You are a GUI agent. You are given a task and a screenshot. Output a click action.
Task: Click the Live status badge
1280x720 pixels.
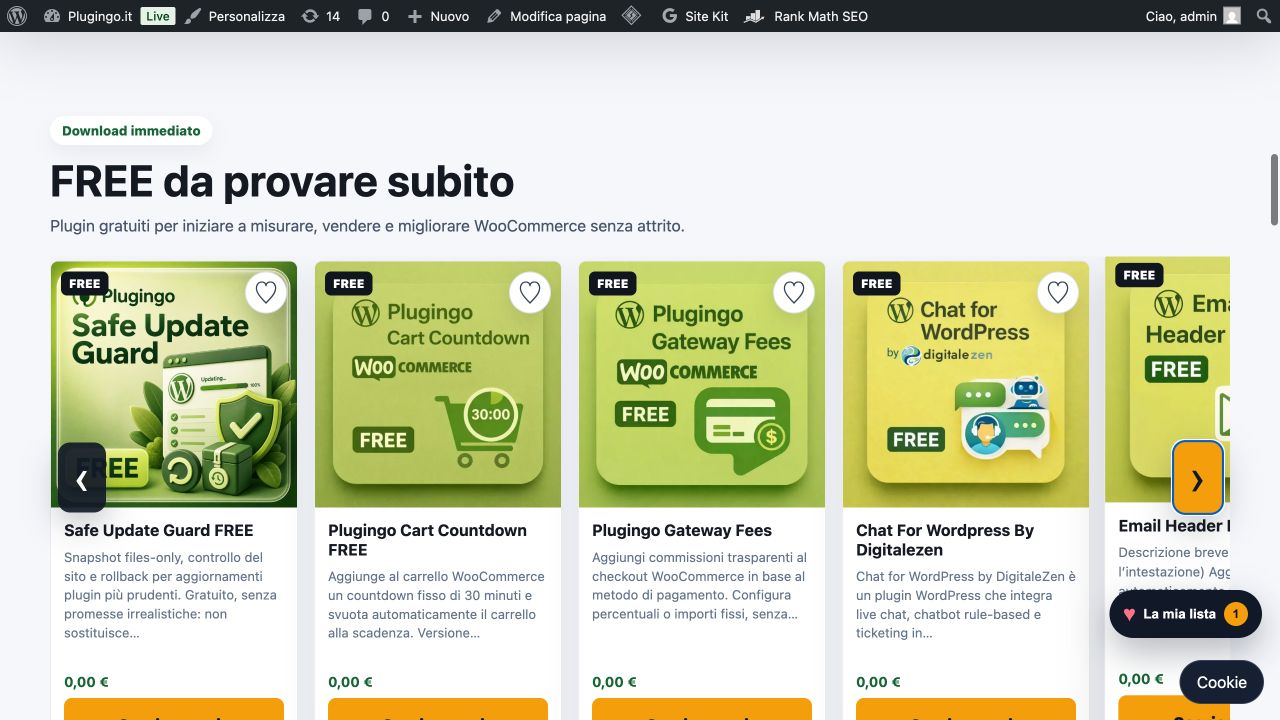(158, 16)
